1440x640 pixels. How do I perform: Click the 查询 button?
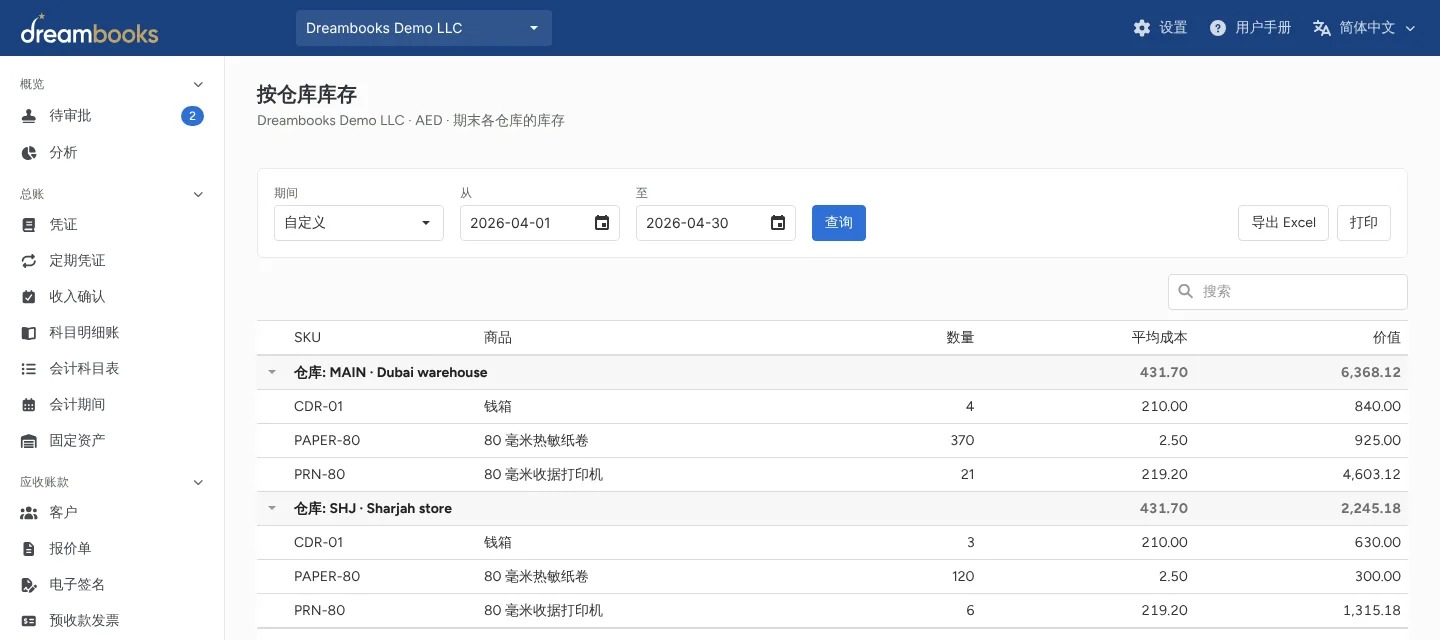pyautogui.click(x=839, y=223)
